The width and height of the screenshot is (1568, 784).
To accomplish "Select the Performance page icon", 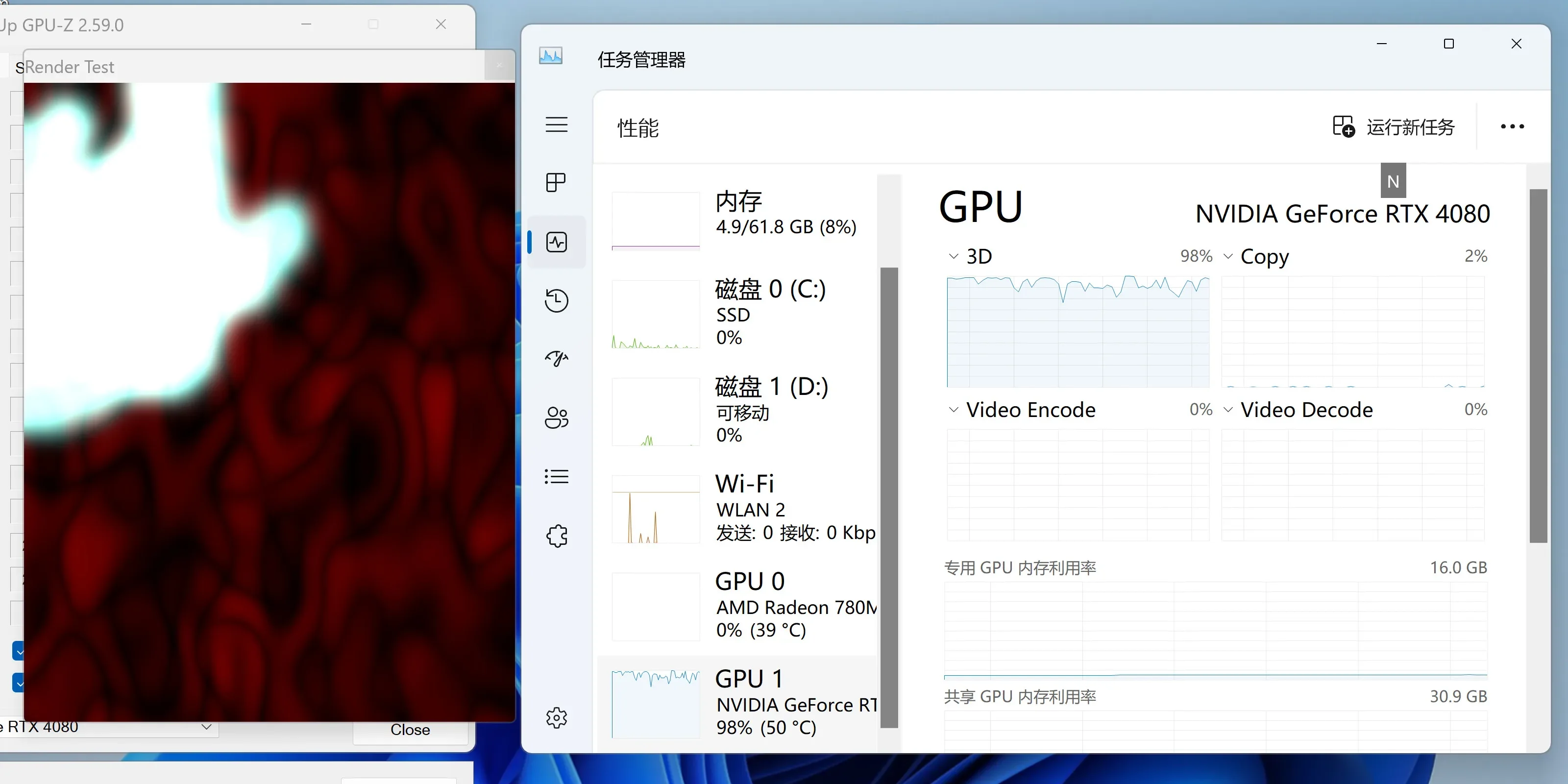I will [x=556, y=242].
